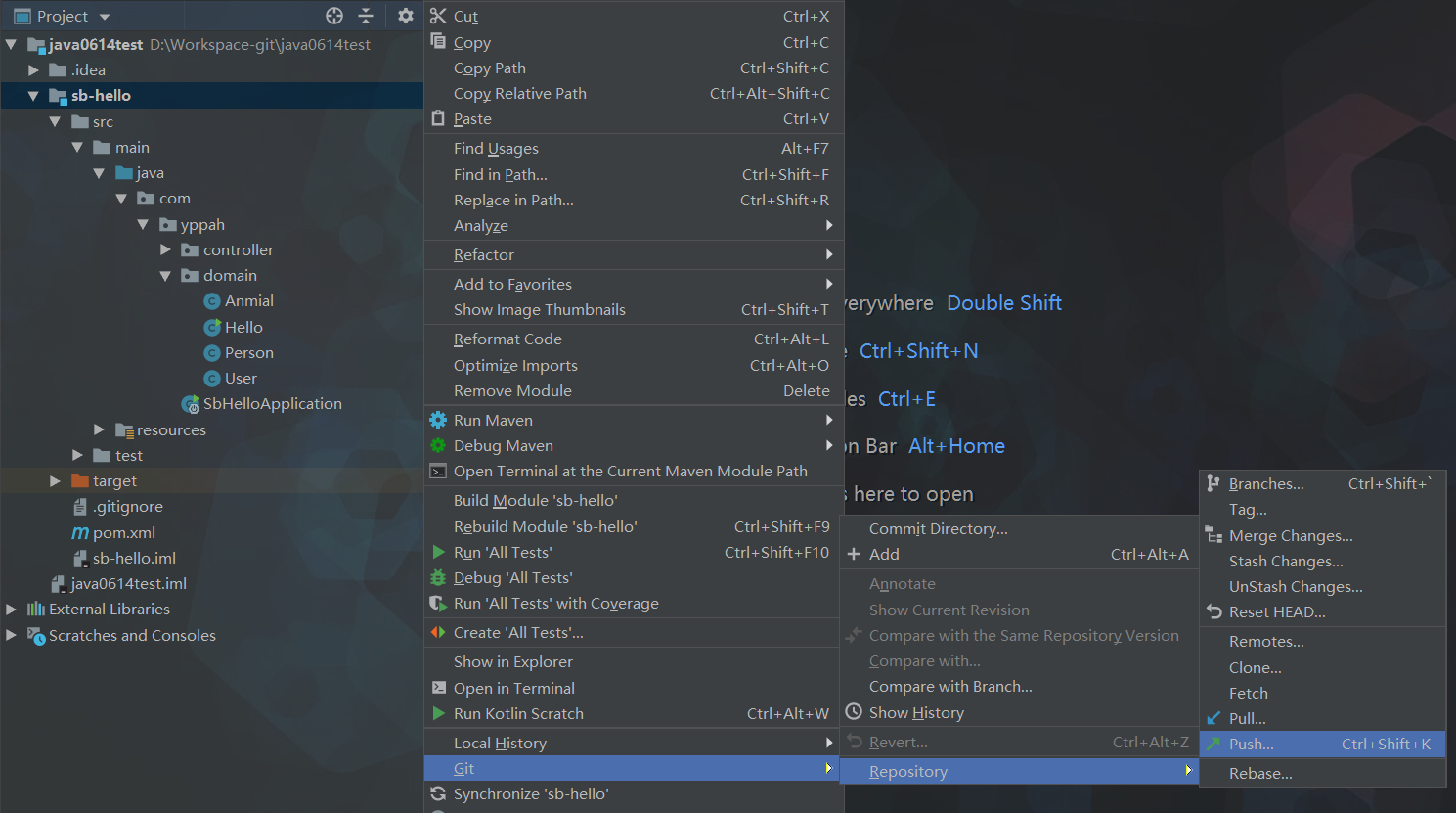The image size is (1456, 813).
Task: Open the Run Maven submenu
Action: (x=493, y=421)
